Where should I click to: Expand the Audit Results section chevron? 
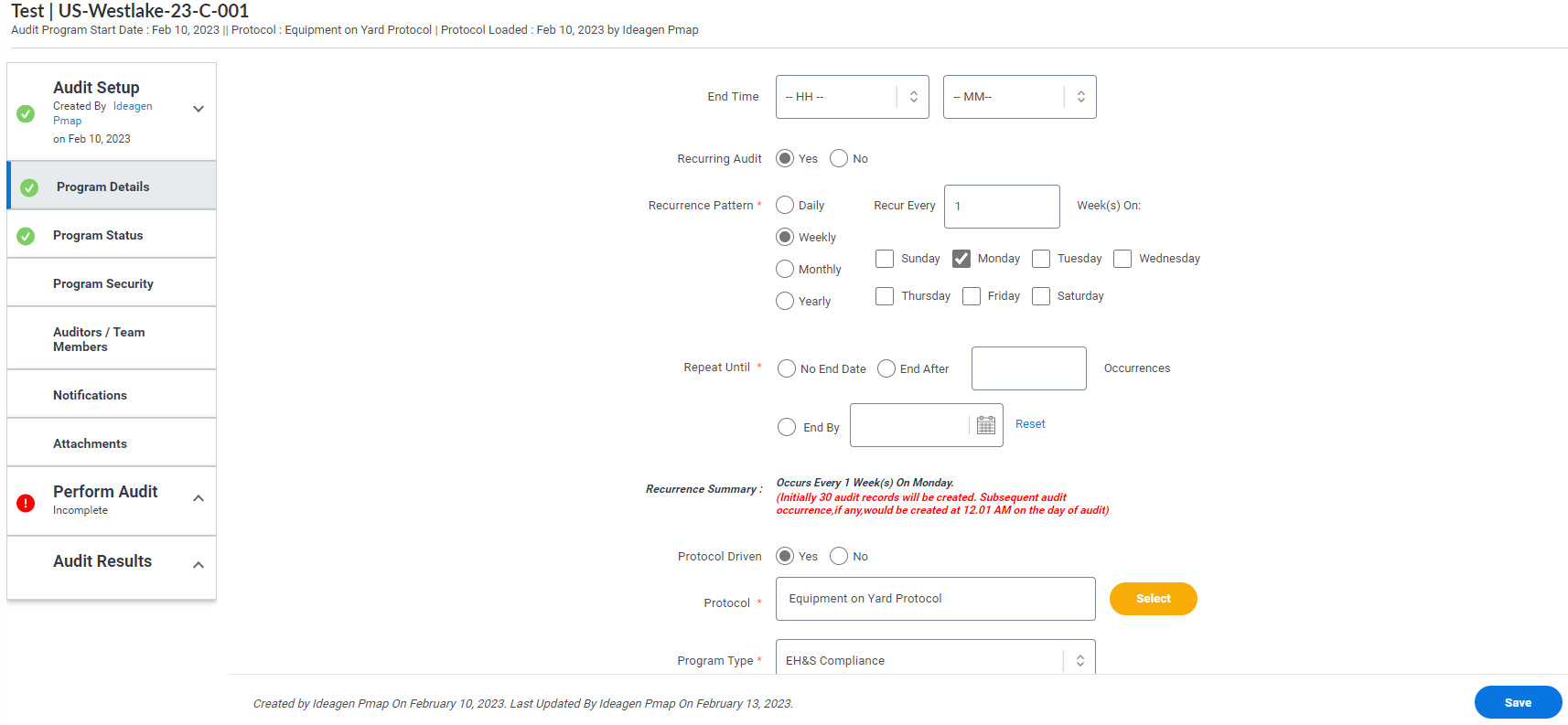(x=199, y=565)
